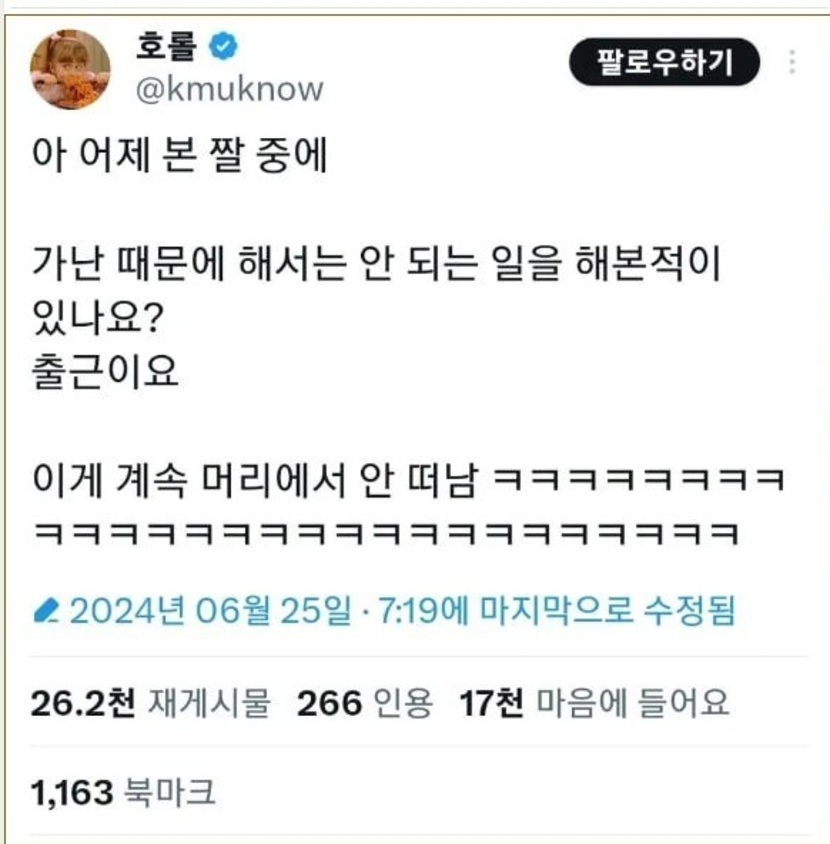Open the three-dot more options menu

tap(792, 62)
